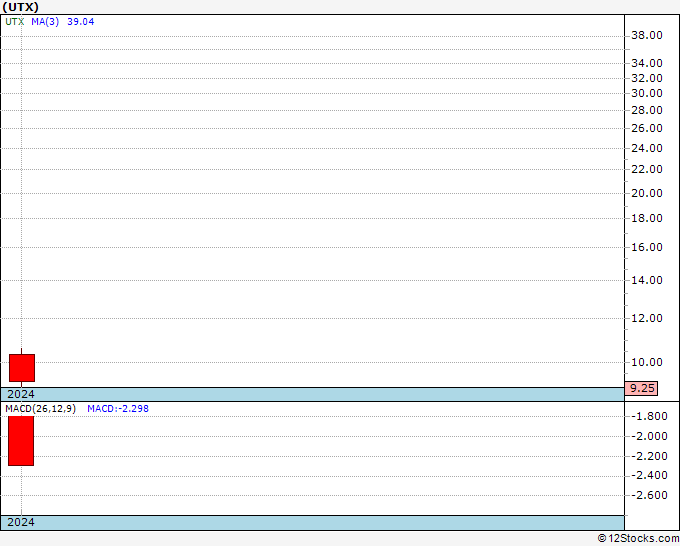Click the -2.000 MACD axis label
Viewport: 680px width, 546px height.
pos(649,436)
